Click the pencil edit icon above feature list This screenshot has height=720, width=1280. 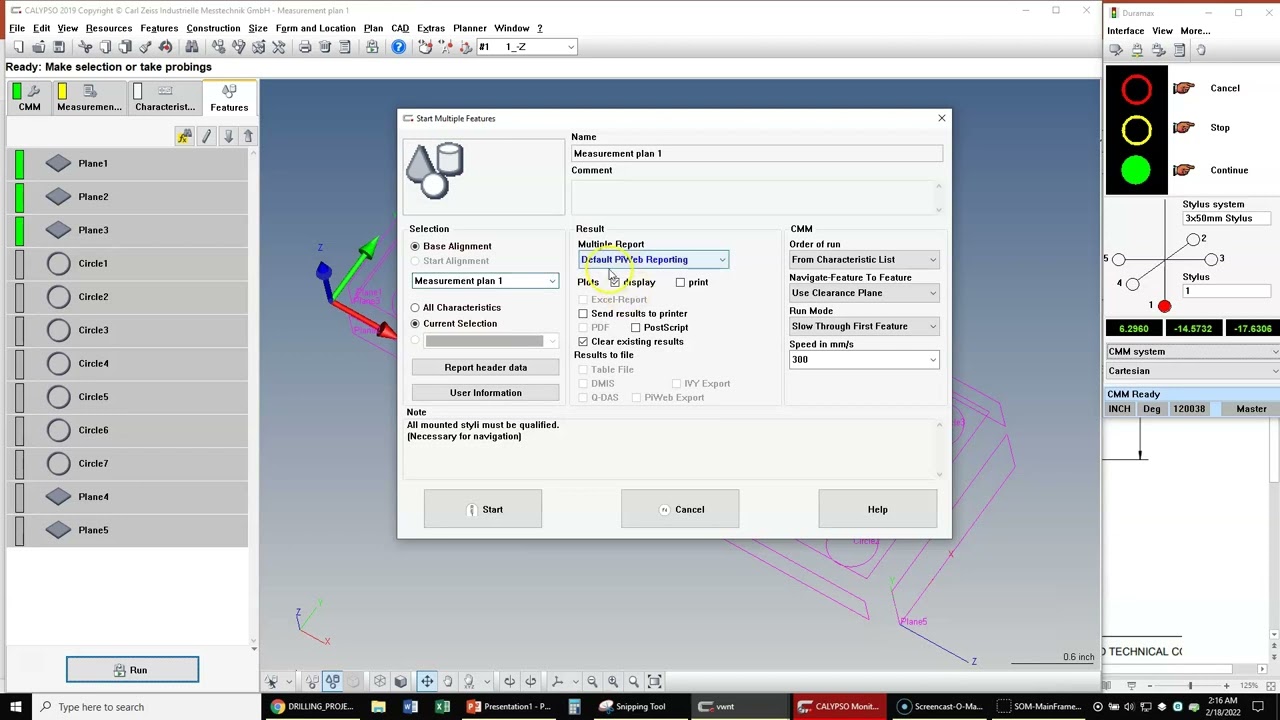pyautogui.click(x=207, y=136)
